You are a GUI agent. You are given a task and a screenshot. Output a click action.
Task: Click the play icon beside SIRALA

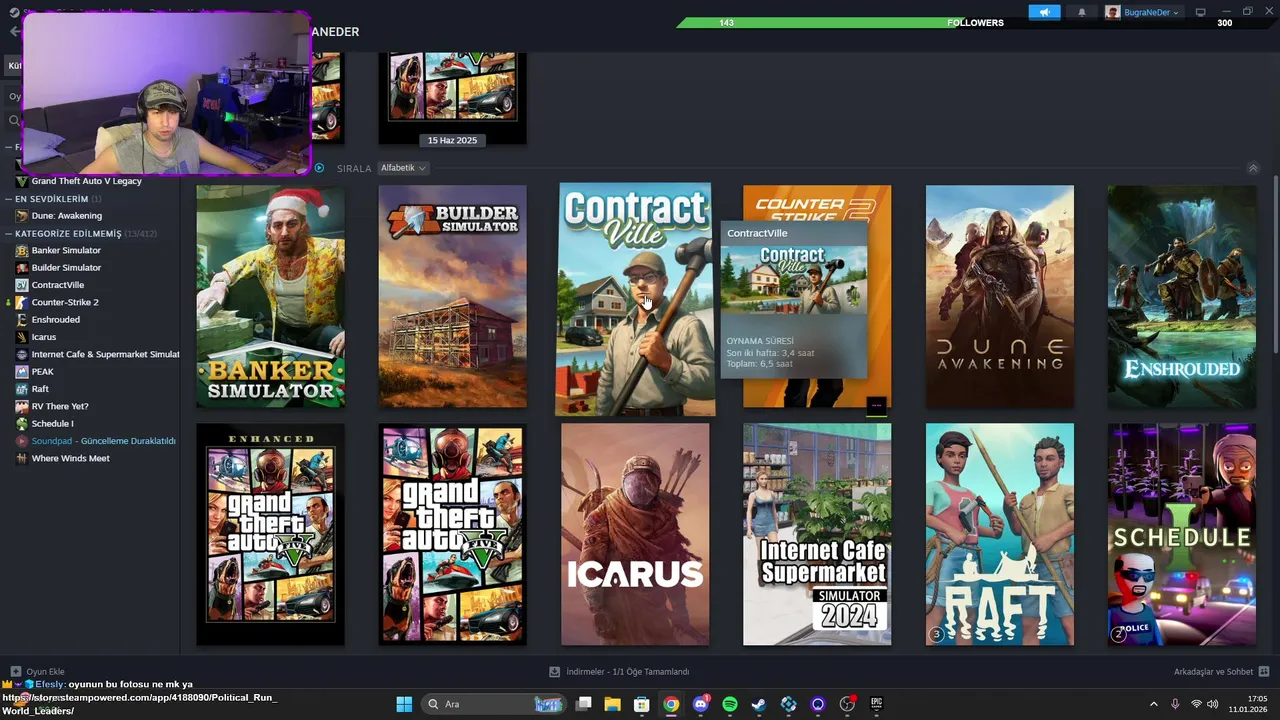[320, 168]
